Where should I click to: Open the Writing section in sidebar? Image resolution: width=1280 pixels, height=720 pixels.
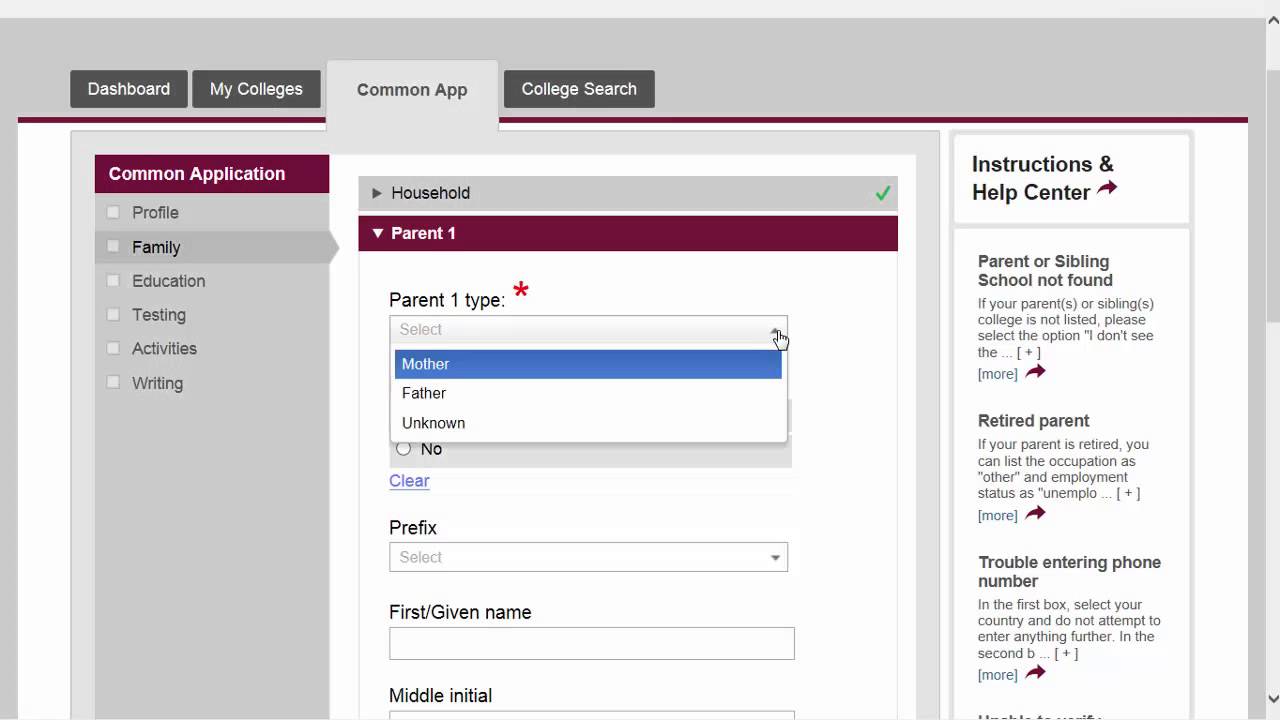157,383
